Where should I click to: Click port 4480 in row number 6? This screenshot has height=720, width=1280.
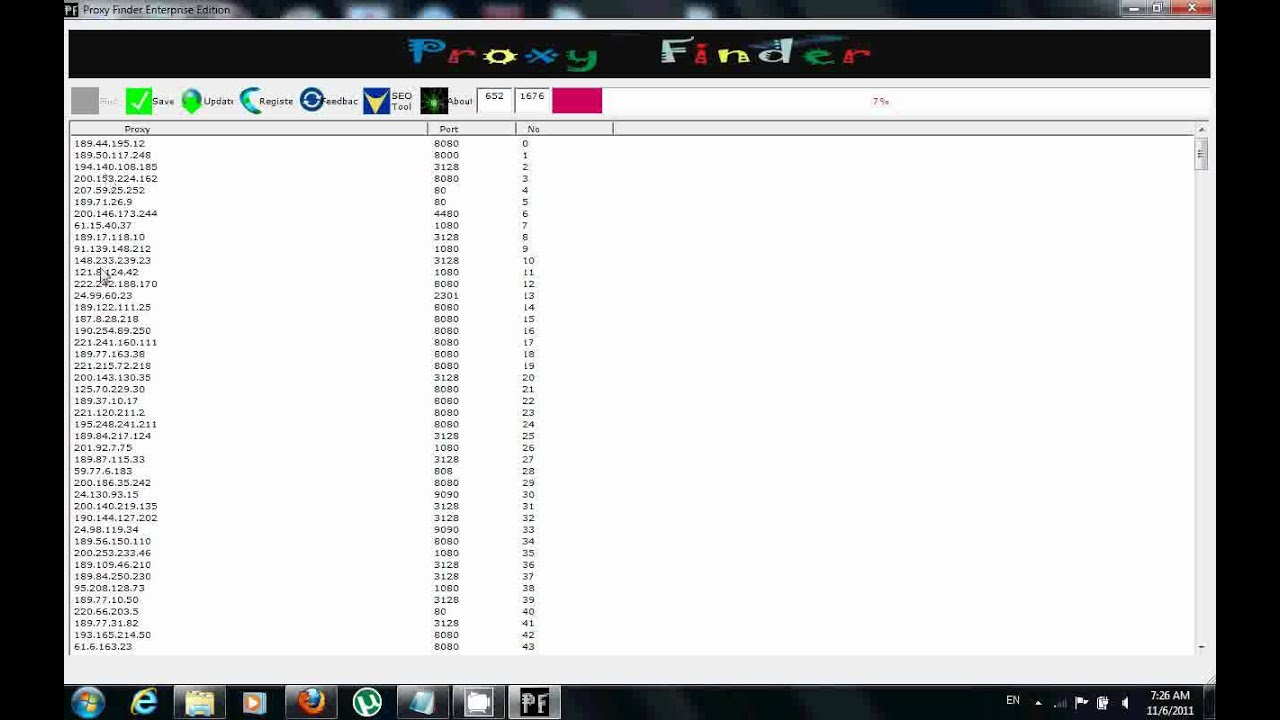446,214
